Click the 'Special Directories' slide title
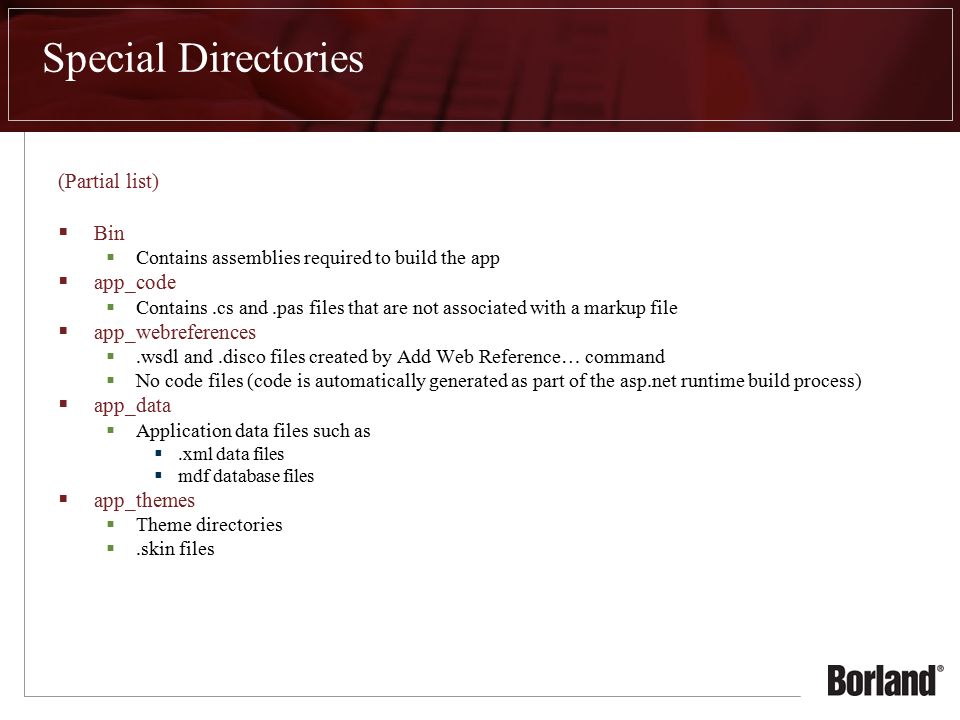Viewport: 960px width, 720px height. [203, 59]
